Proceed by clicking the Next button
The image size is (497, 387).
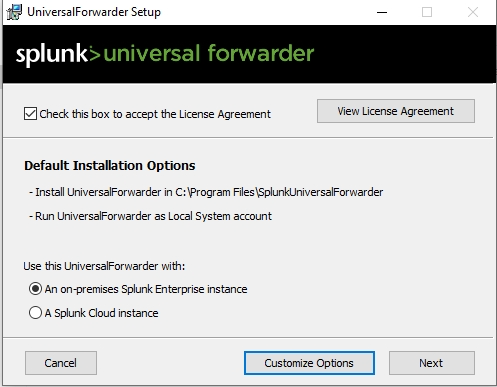tap(432, 363)
